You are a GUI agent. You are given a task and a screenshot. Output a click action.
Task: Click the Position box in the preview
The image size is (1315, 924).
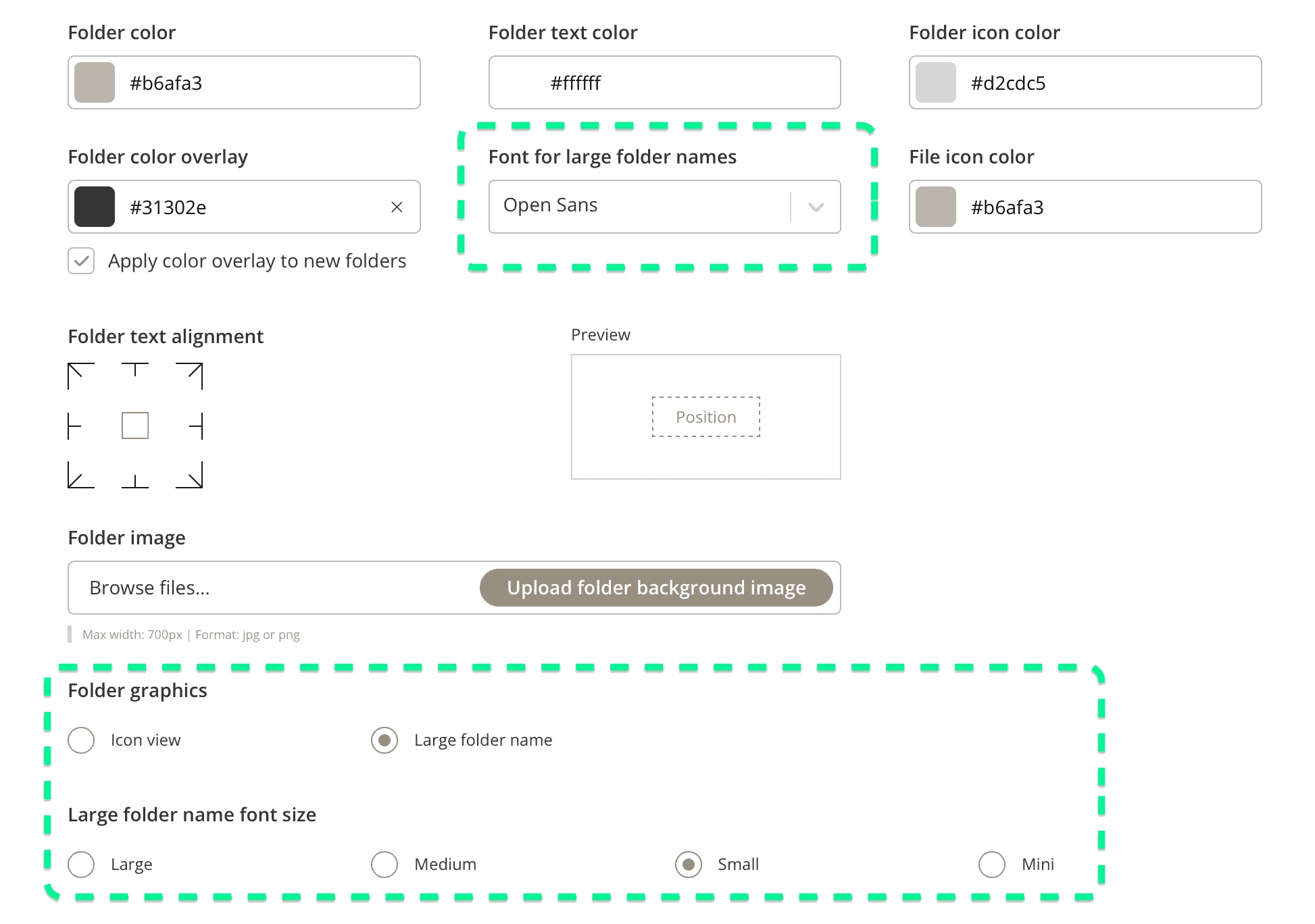tap(705, 417)
